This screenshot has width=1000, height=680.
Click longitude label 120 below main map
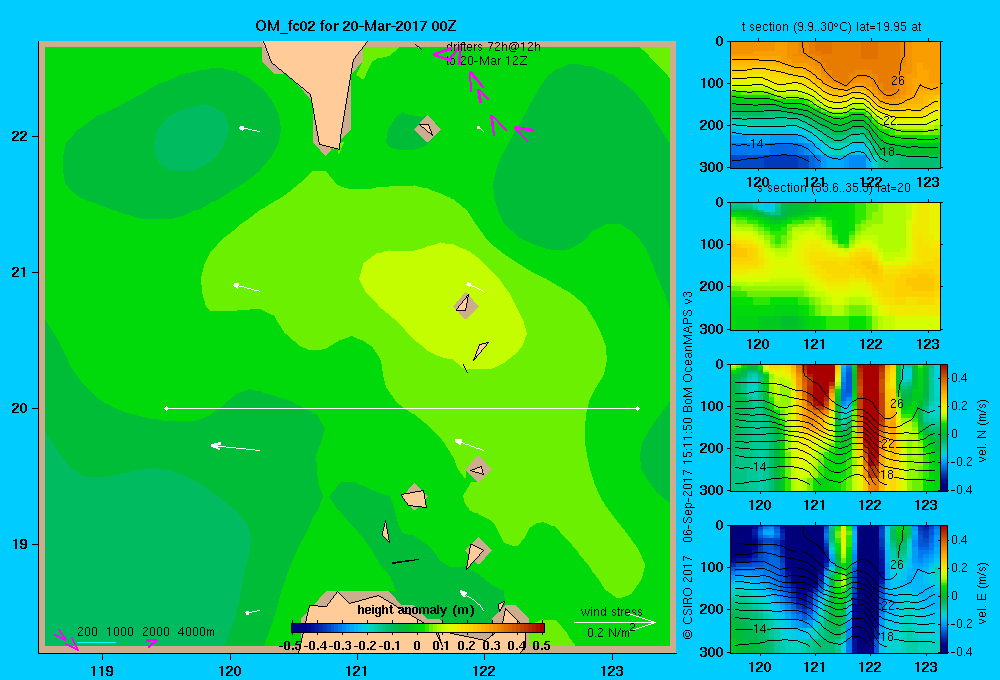(x=230, y=670)
